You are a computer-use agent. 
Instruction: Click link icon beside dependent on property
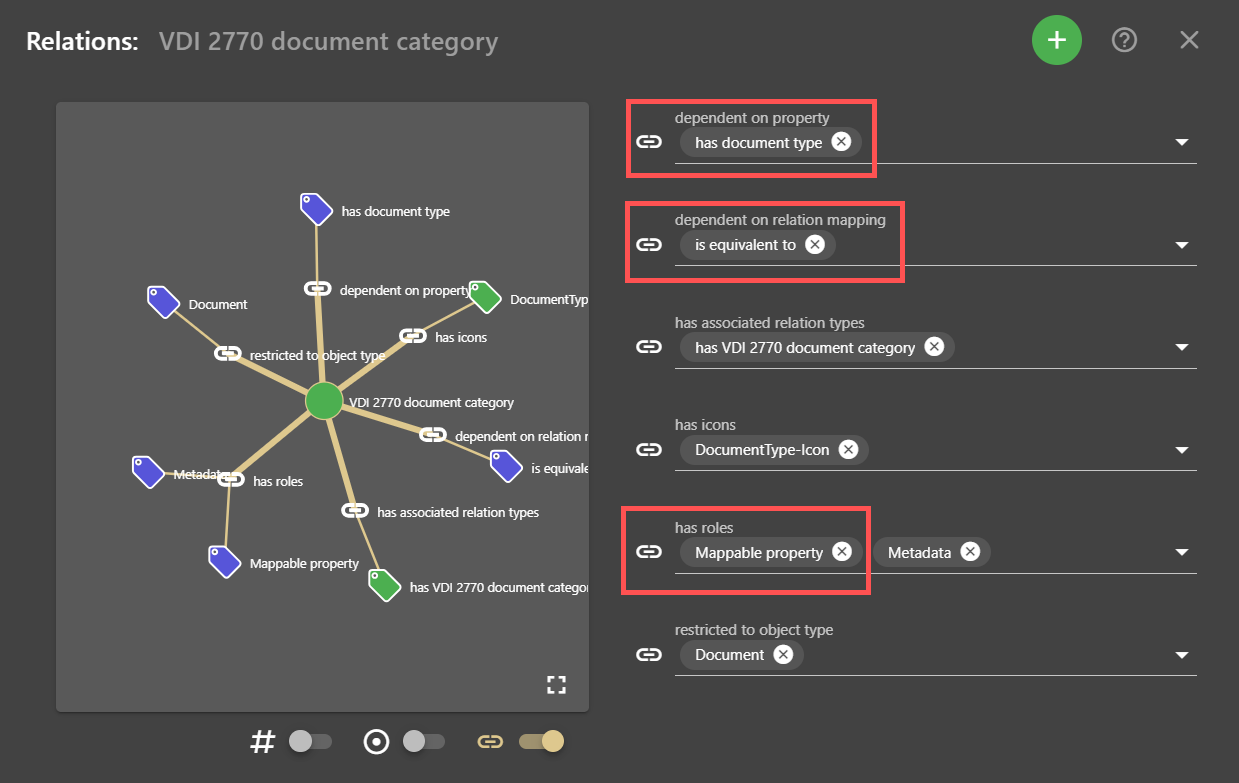[x=649, y=142]
